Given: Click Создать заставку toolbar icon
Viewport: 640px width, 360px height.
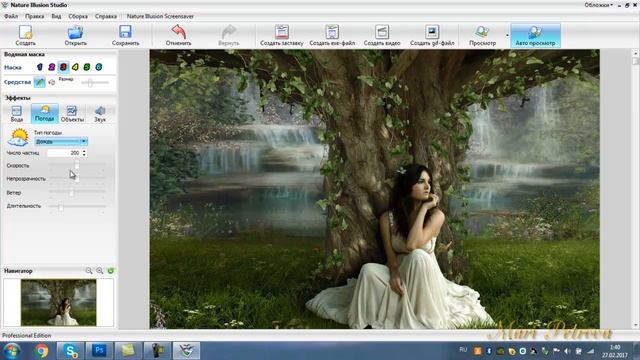Looking at the screenshot, I should [282, 35].
